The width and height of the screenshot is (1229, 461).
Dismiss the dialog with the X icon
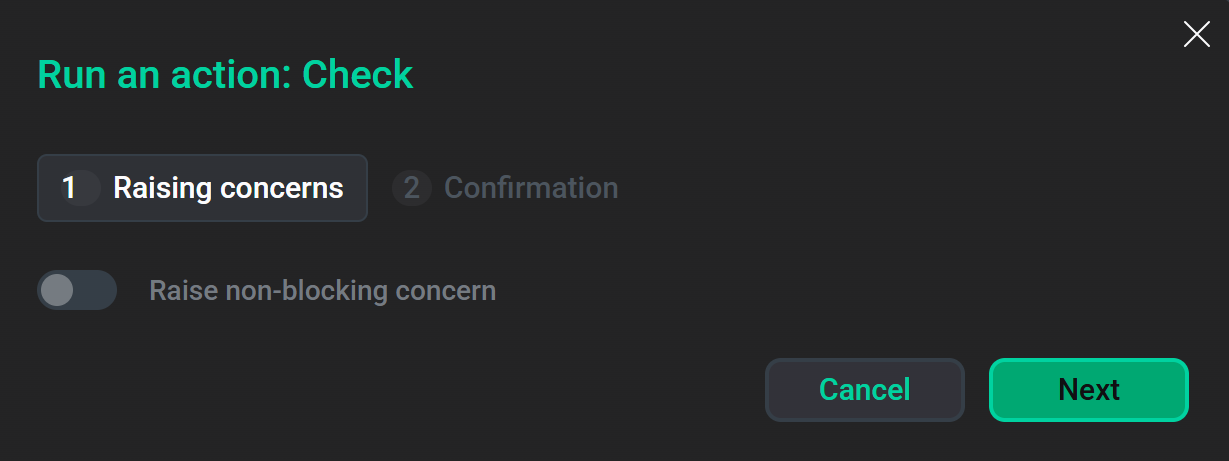click(x=1196, y=35)
